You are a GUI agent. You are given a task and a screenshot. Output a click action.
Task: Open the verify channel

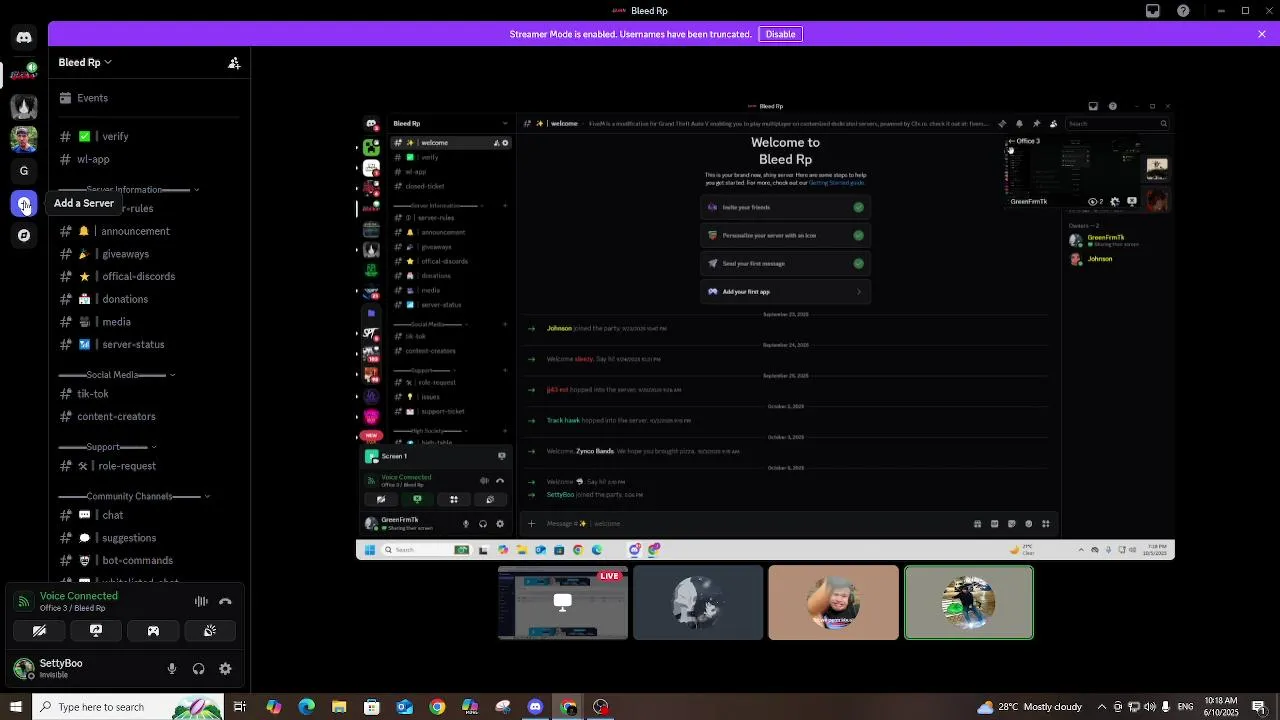(x=150, y=136)
